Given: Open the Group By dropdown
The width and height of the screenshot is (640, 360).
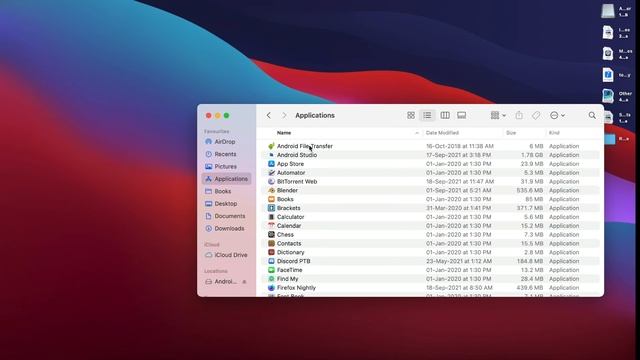Looking at the screenshot, I should coord(498,116).
